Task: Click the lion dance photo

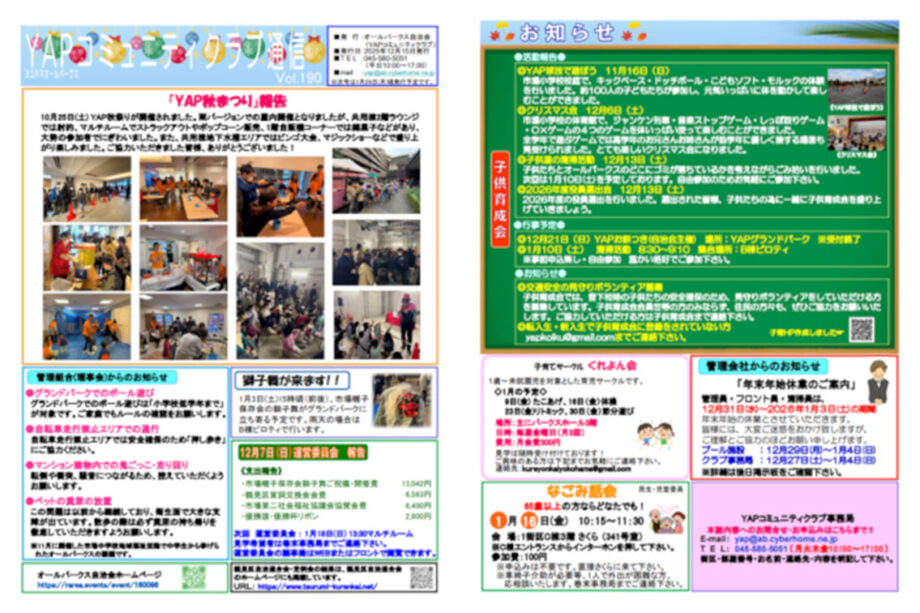Action: pyautogui.click(x=402, y=397)
